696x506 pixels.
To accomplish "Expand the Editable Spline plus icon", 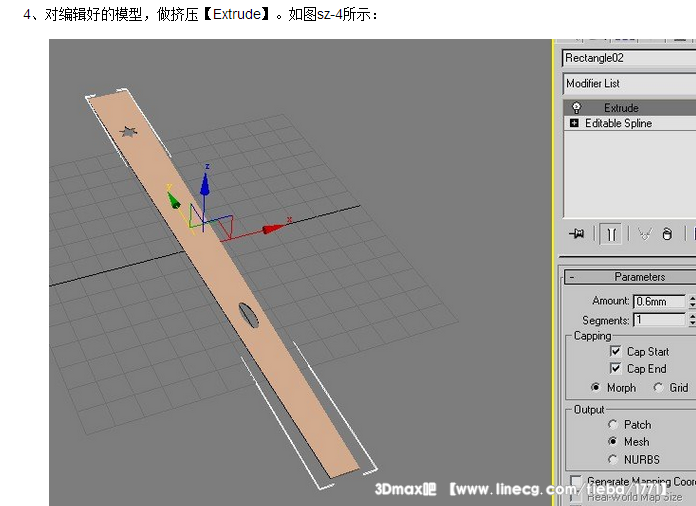I will coord(574,123).
